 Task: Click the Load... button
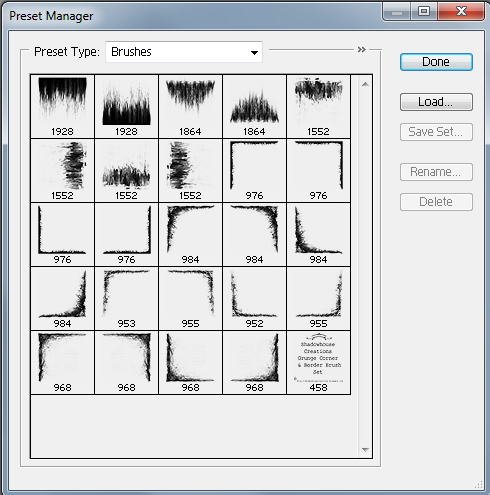pyautogui.click(x=436, y=102)
